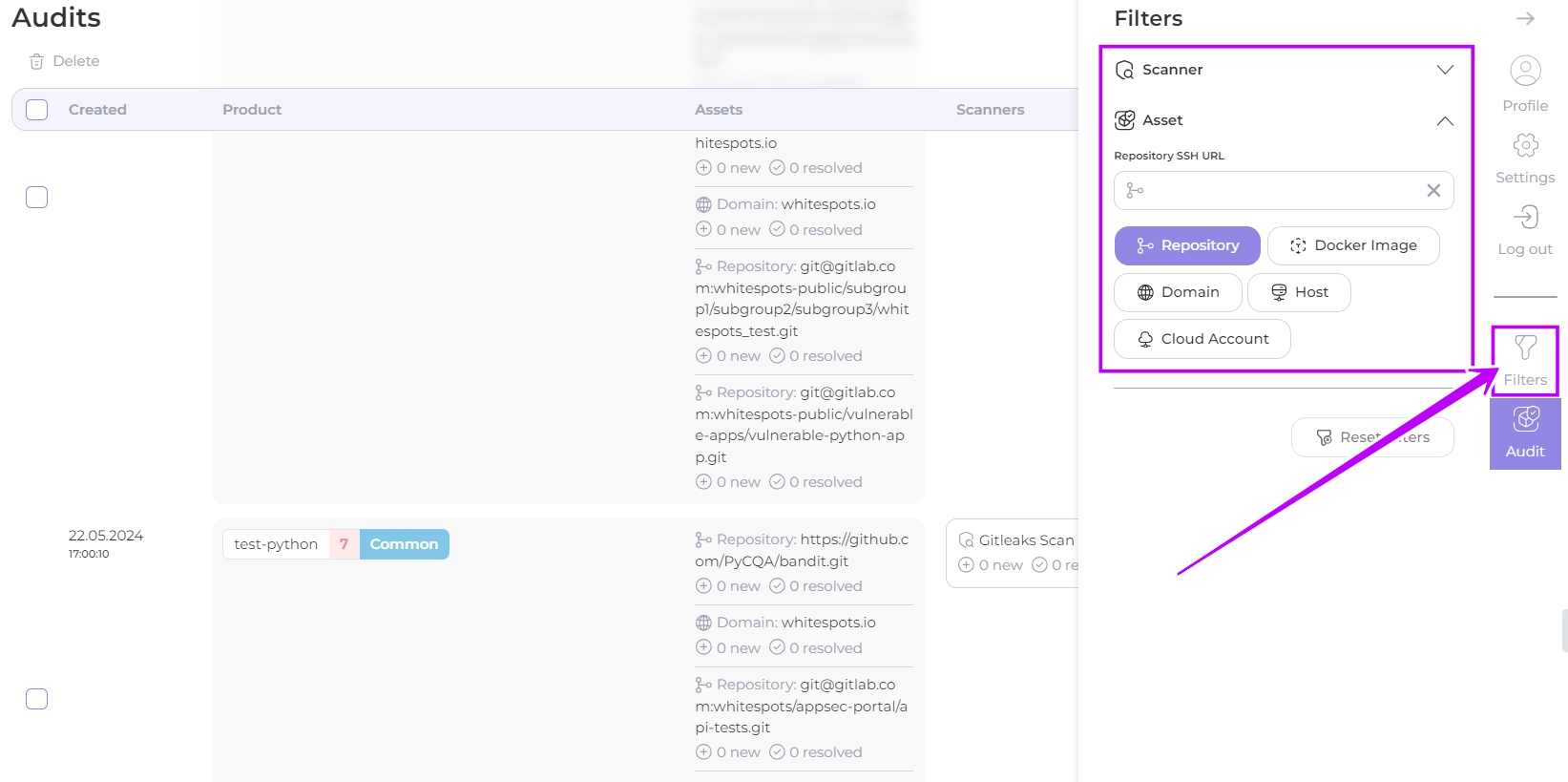
Task: Expand the Scanner filter section
Action: click(x=1444, y=70)
